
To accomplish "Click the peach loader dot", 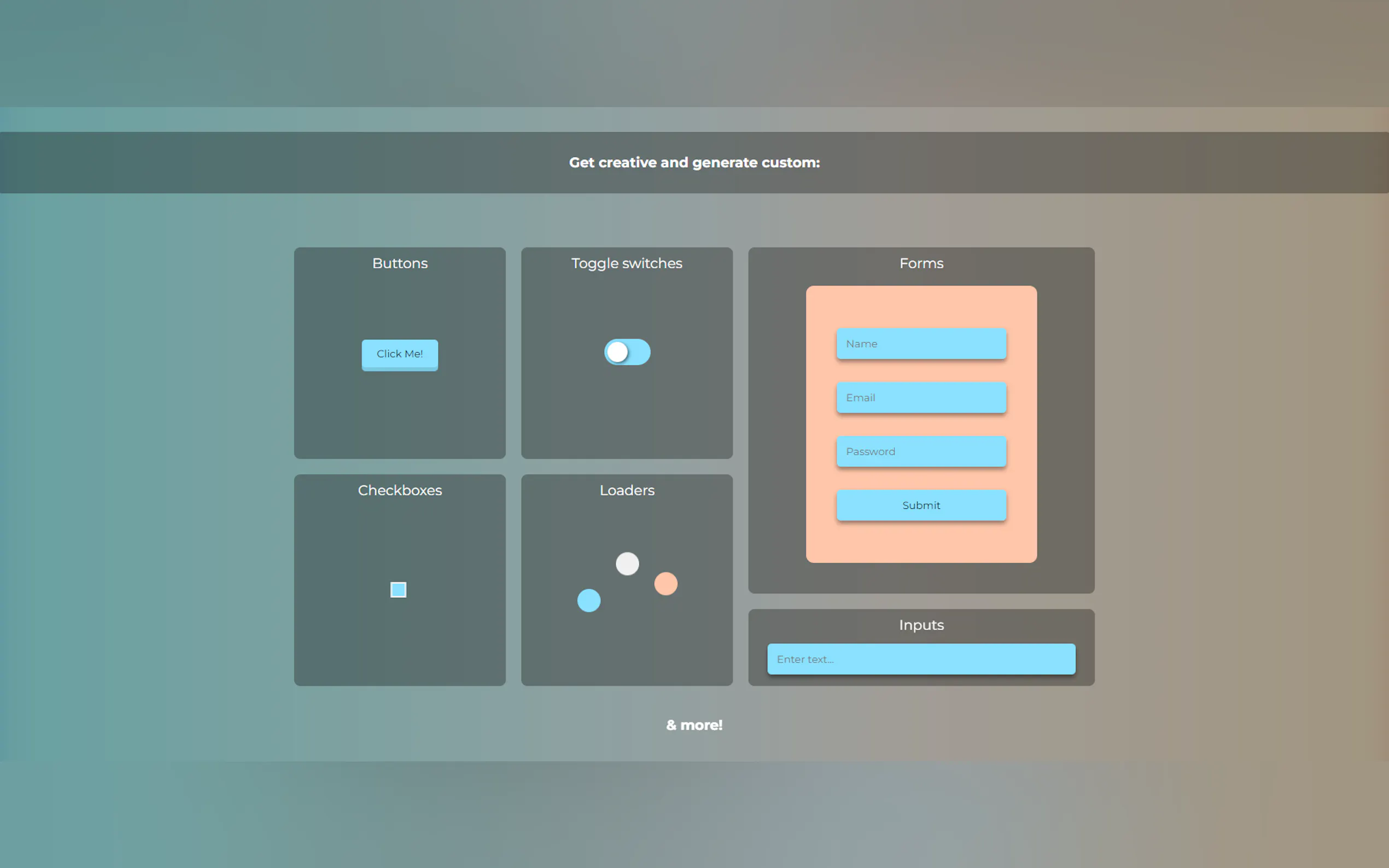I will 666,584.
